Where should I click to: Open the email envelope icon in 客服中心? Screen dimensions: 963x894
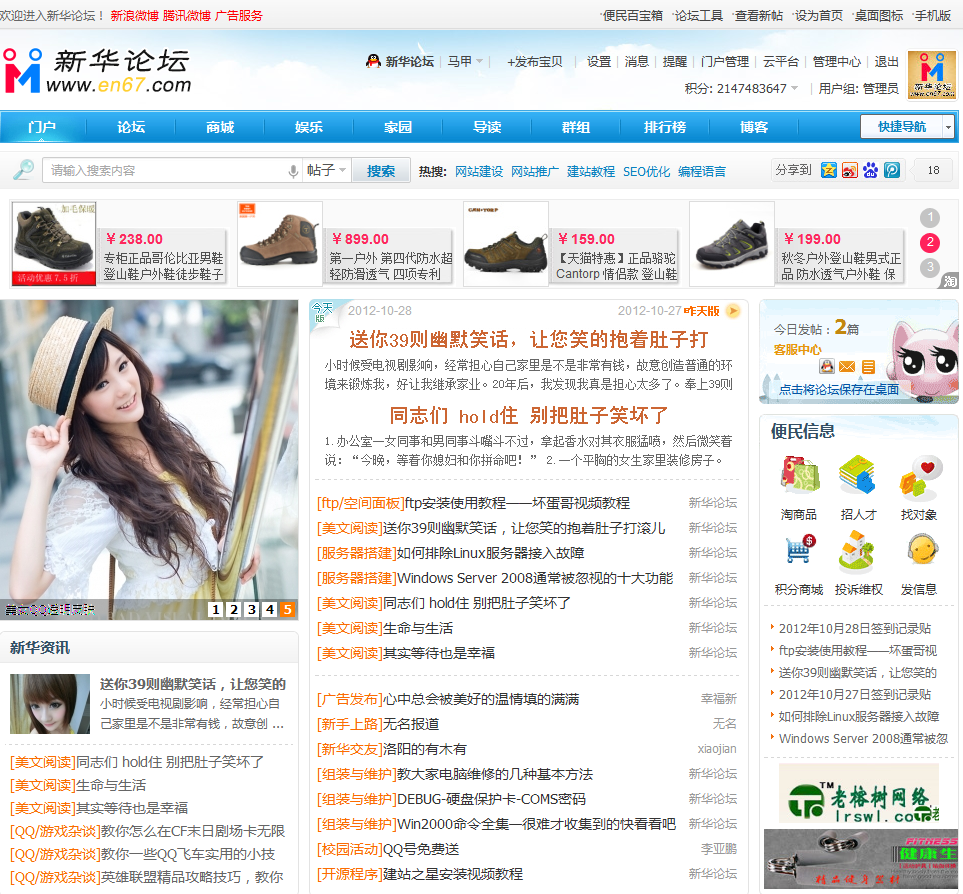[847, 366]
